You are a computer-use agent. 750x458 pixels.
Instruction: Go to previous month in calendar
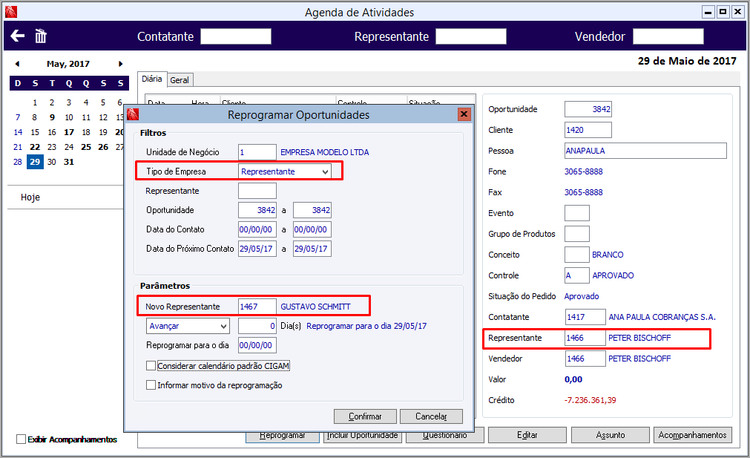pos(17,64)
